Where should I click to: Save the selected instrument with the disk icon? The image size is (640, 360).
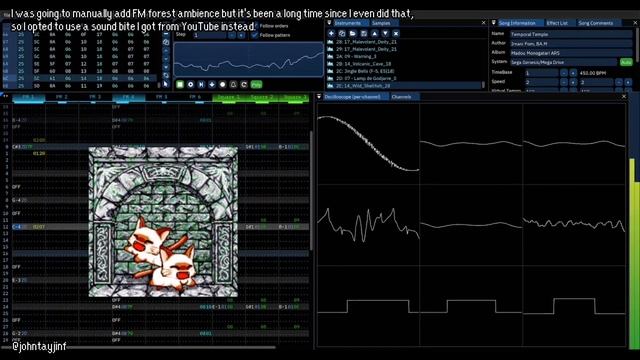pos(364,33)
